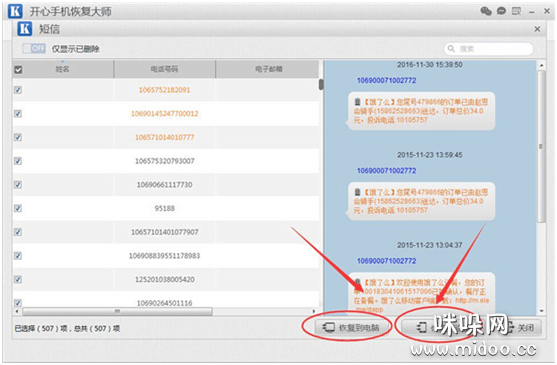The height and width of the screenshot is (365, 557).
Task: Select phone number 10690264501116
Action: tap(164, 303)
